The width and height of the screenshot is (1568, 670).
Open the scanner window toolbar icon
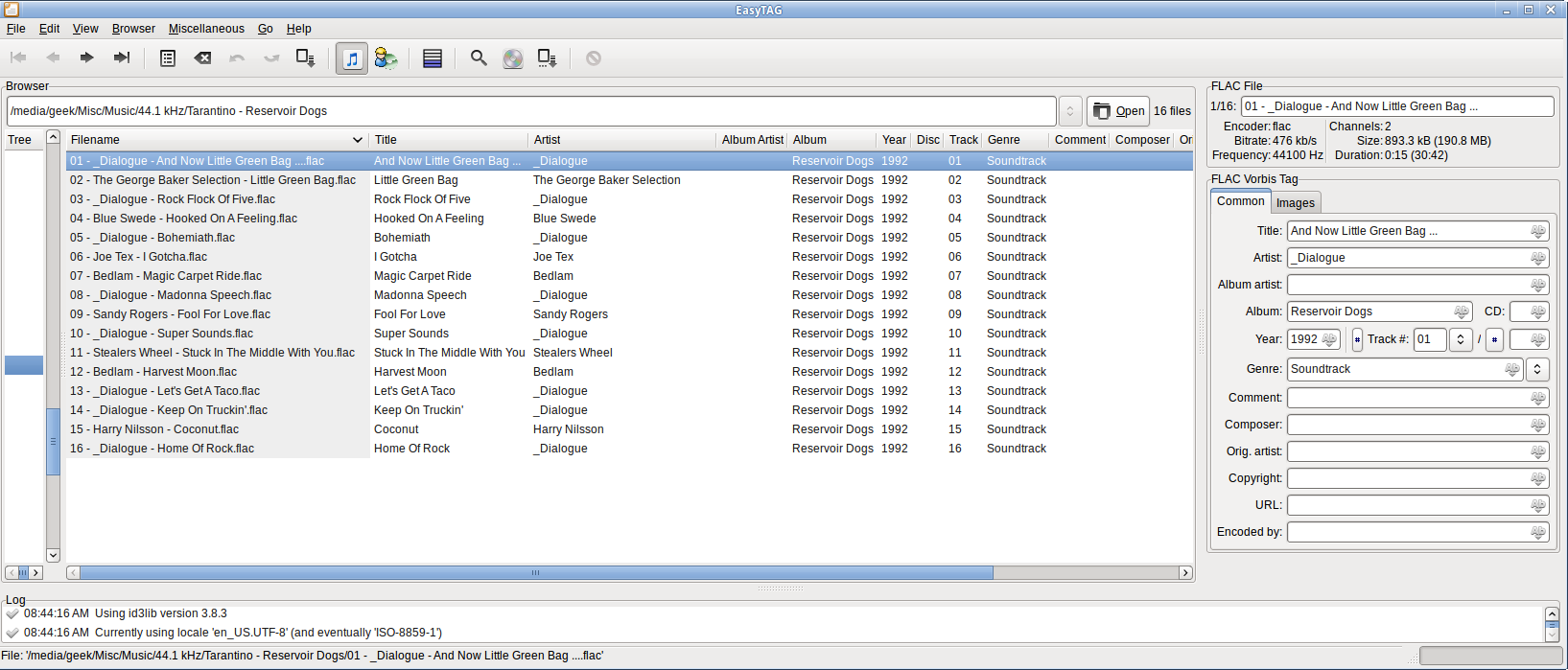[x=168, y=58]
